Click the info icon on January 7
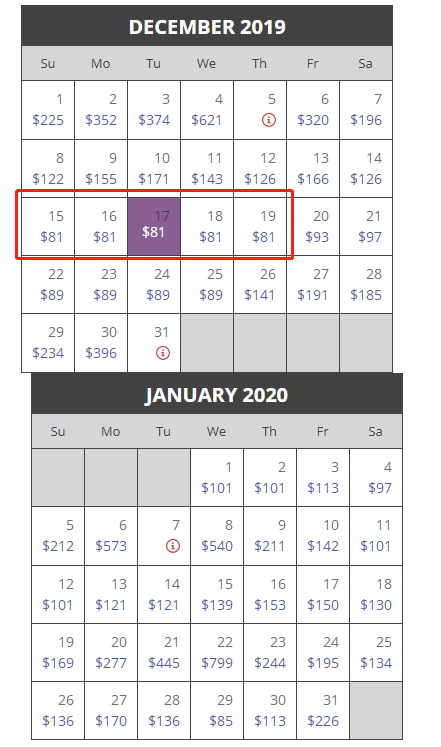 tap(173, 546)
